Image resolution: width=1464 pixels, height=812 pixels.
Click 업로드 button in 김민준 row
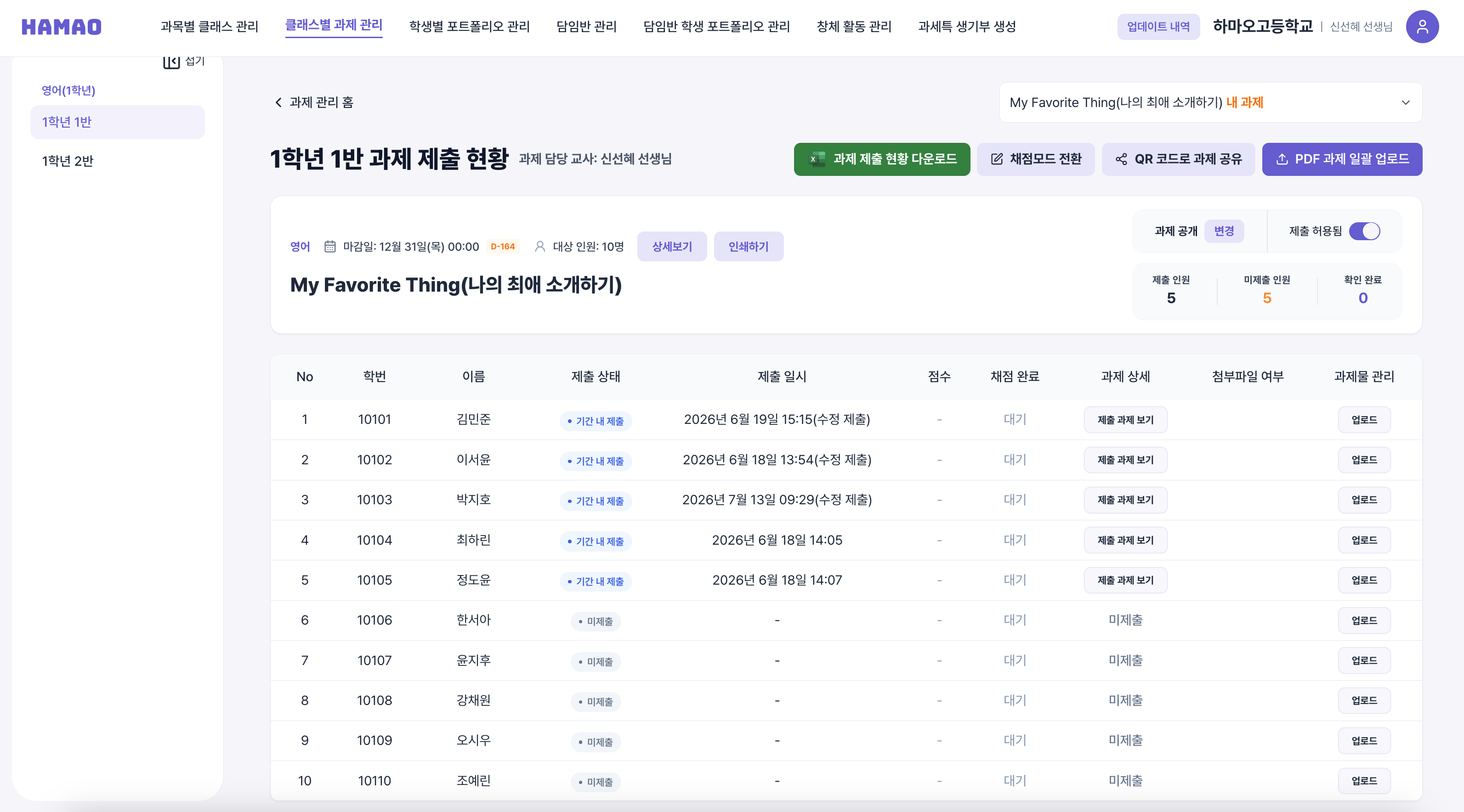pyautogui.click(x=1364, y=420)
